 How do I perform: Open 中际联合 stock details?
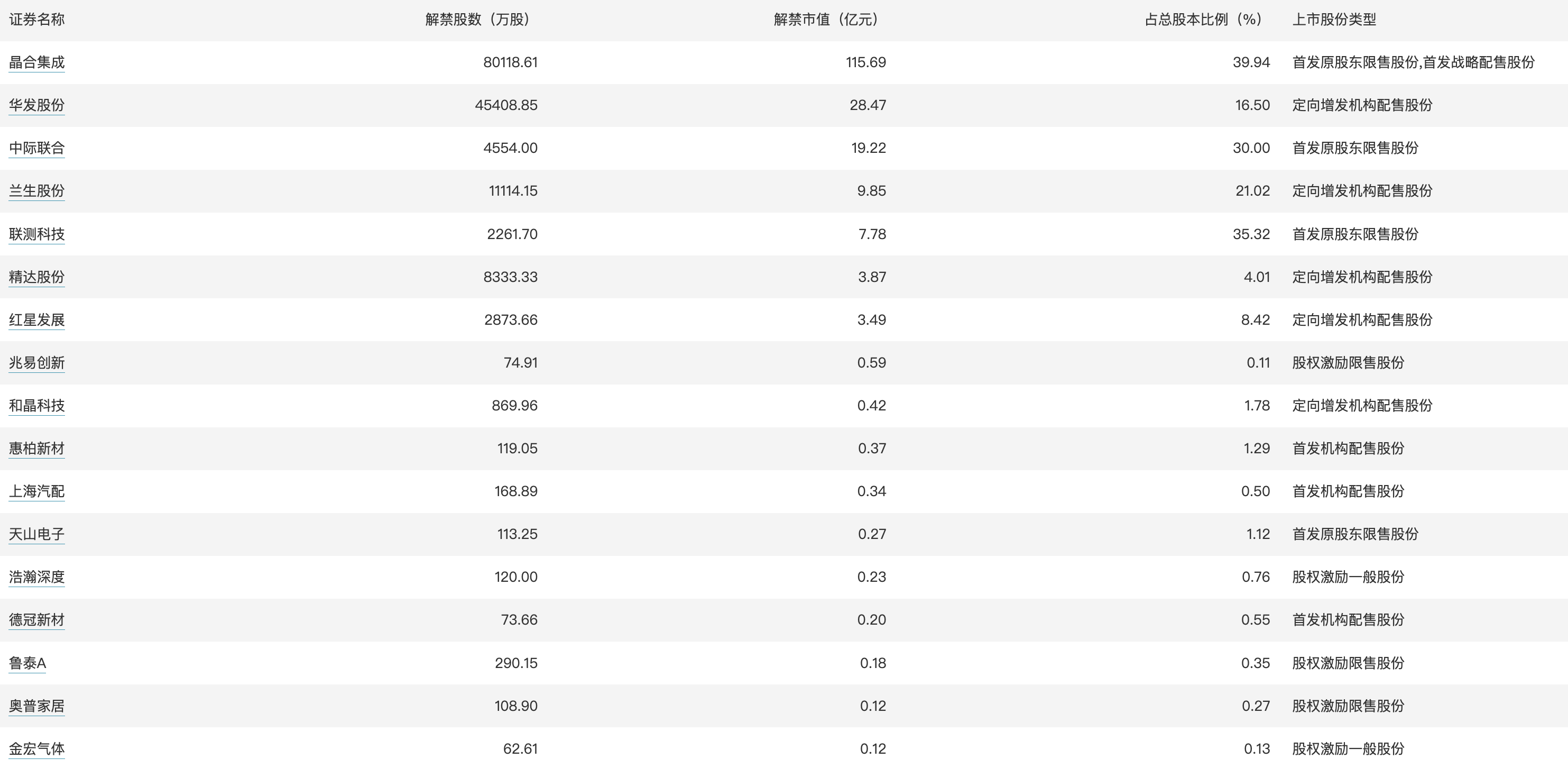pos(36,148)
